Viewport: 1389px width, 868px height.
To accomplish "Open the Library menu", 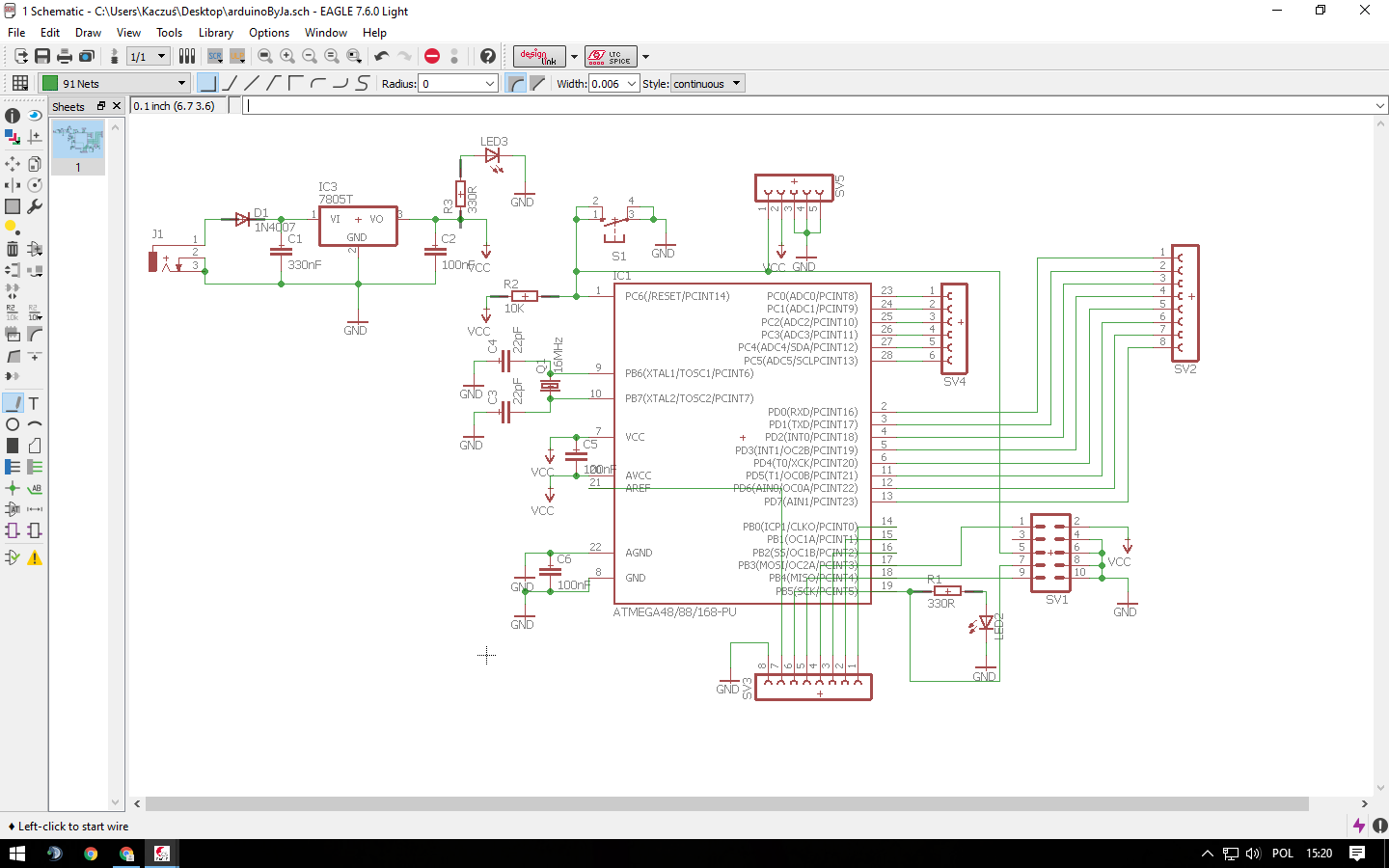I will 215,33.
